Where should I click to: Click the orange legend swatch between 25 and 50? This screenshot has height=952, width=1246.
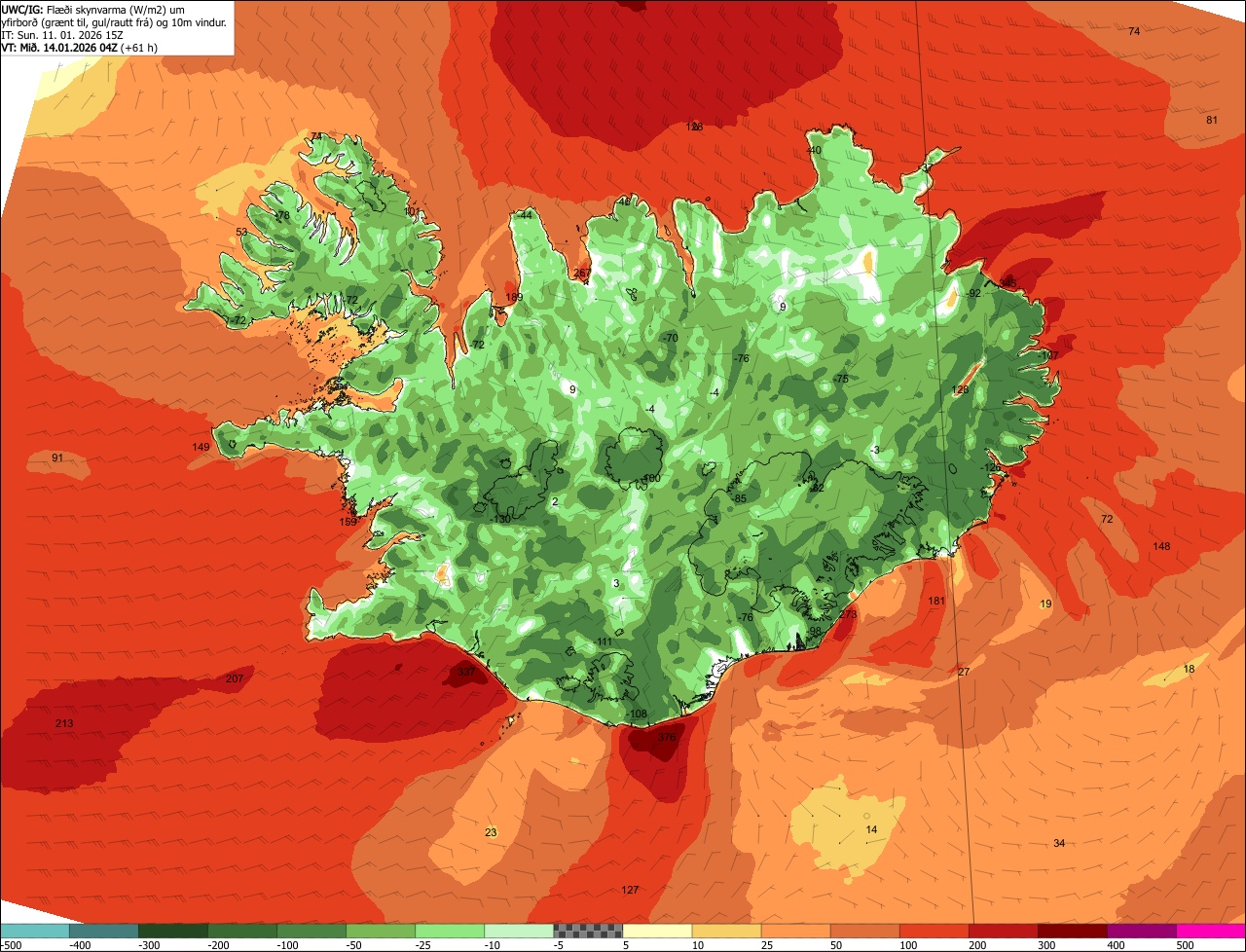click(795, 931)
